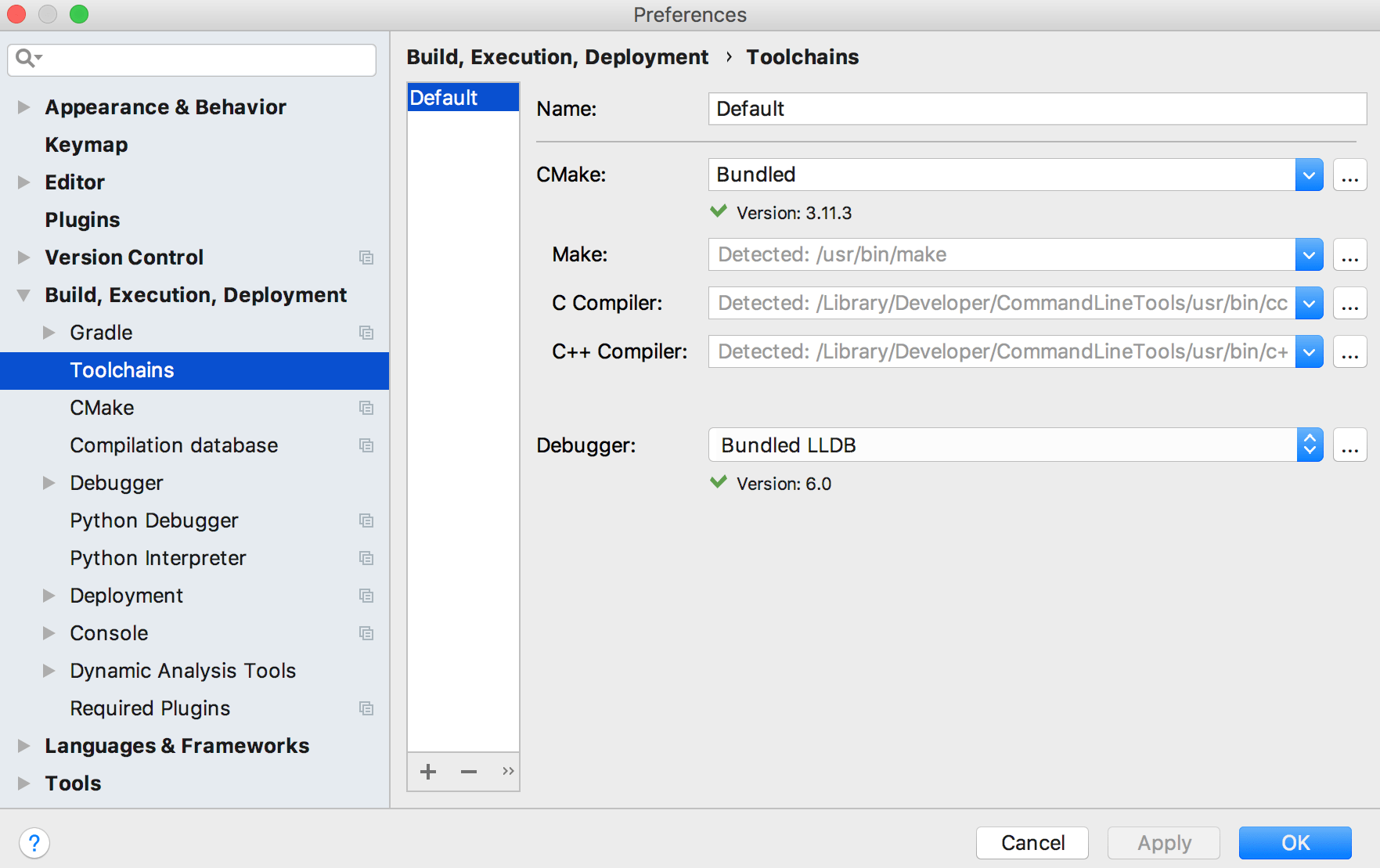
Task: Click project-level icon beside Python Debugger
Action: 366,520
